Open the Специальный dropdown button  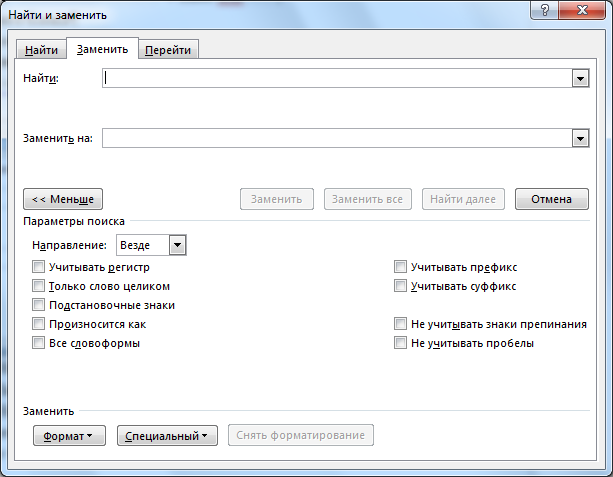pos(167,436)
